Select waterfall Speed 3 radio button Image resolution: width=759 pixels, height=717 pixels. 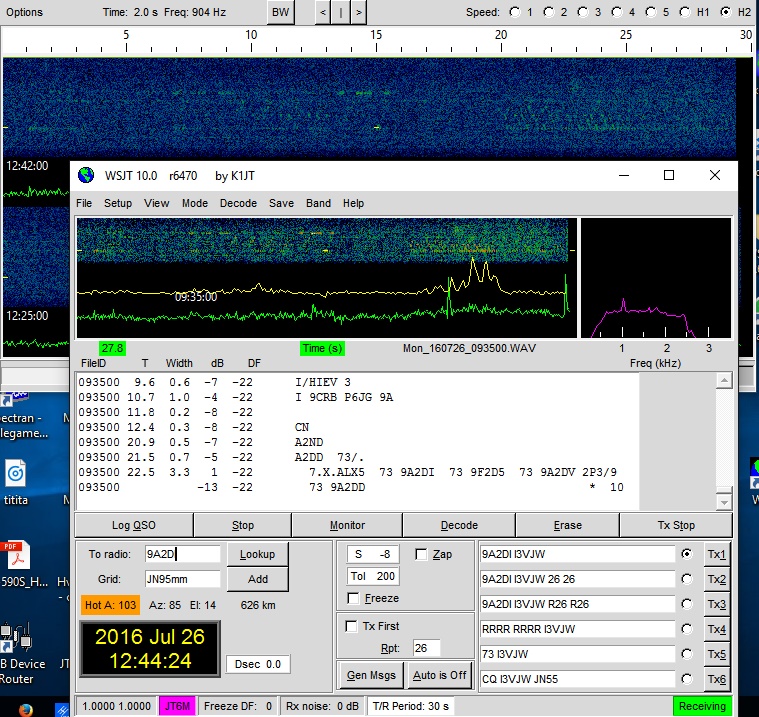point(583,12)
